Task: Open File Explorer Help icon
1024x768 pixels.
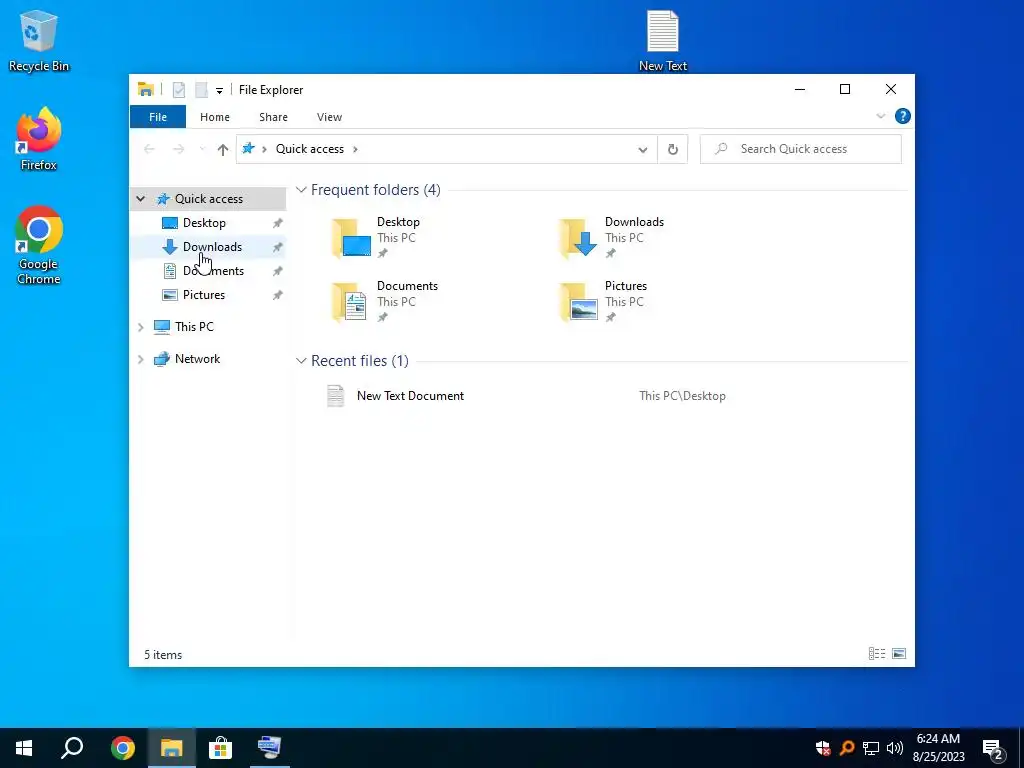Action: (x=903, y=116)
